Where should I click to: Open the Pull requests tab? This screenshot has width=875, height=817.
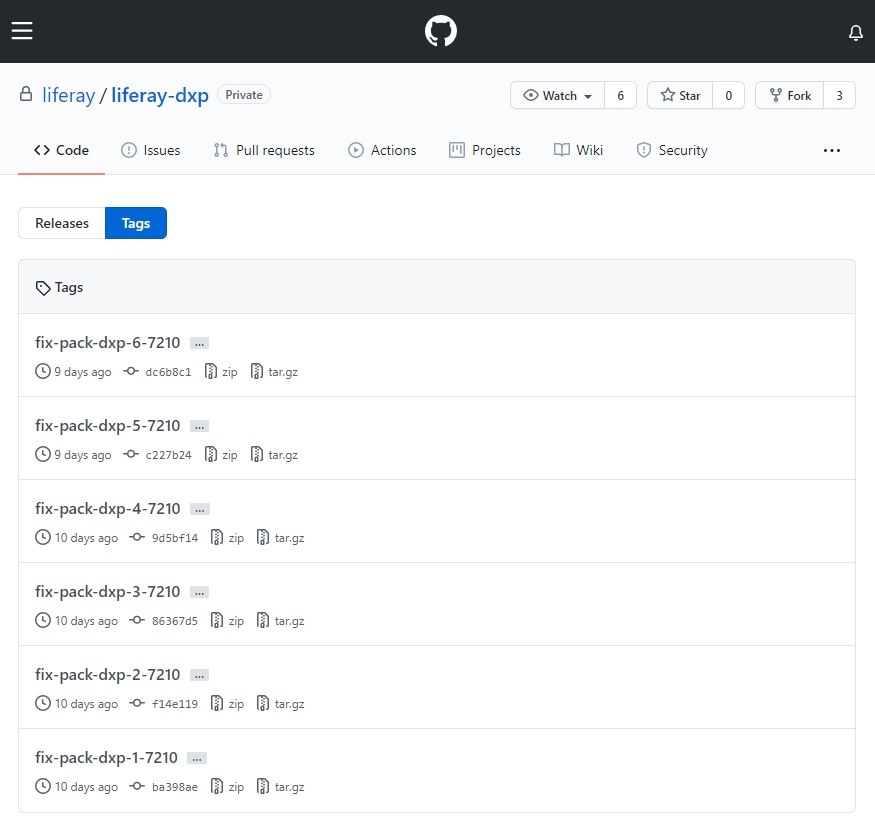264,151
